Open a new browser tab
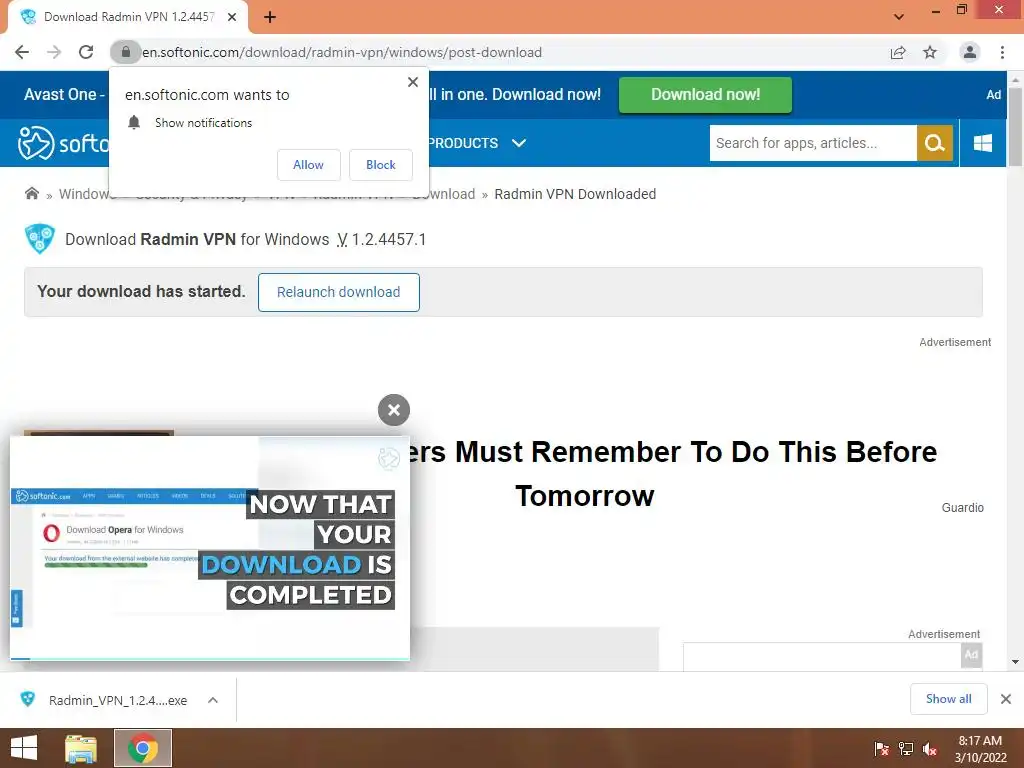This screenshot has height=768, width=1024. click(270, 17)
